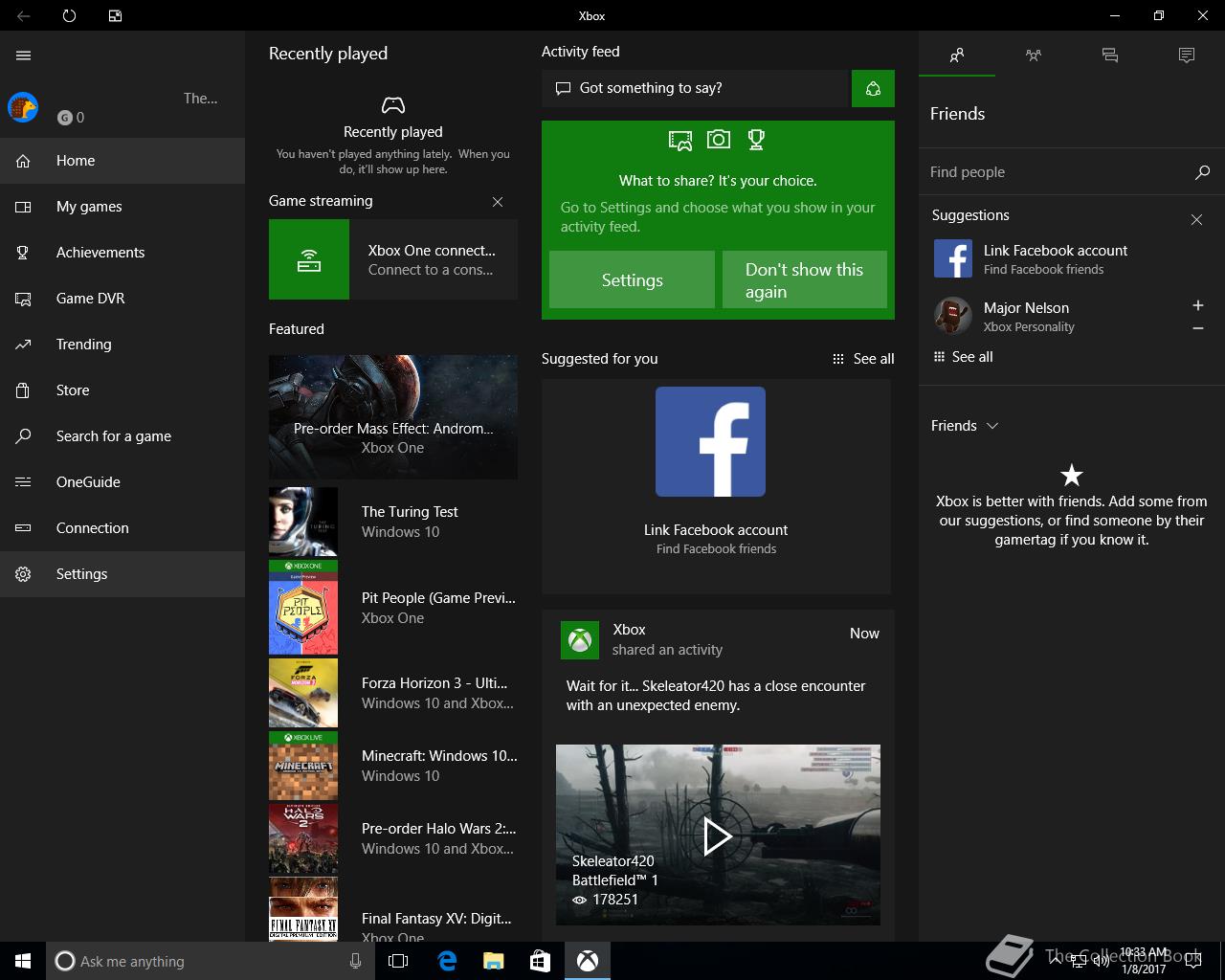Close the Suggestions section
Viewport: 1225px width, 980px height.
[x=1196, y=220]
